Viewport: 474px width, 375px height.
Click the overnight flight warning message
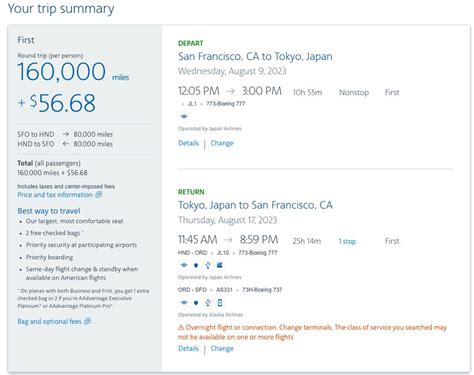tap(312, 332)
